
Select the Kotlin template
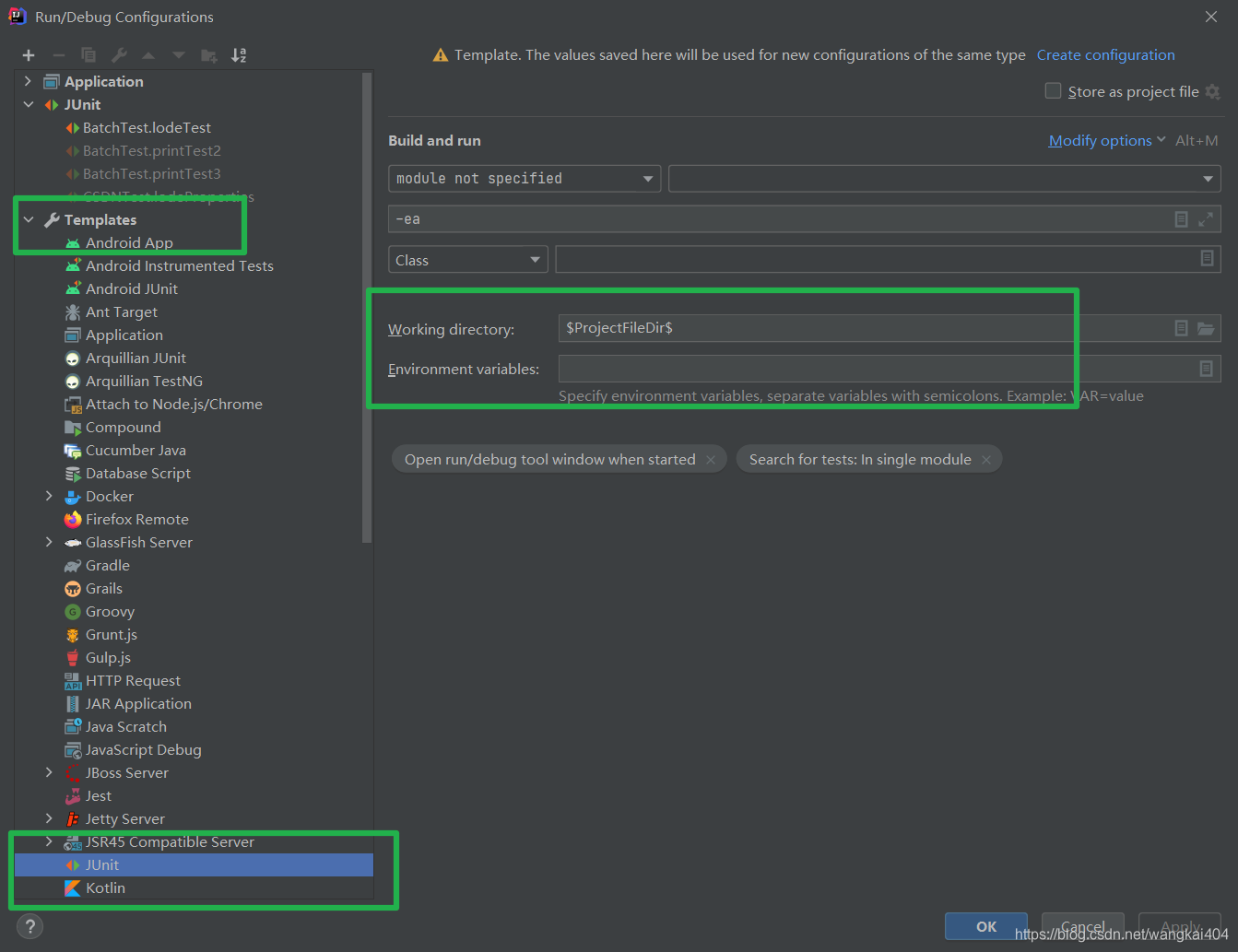click(105, 887)
